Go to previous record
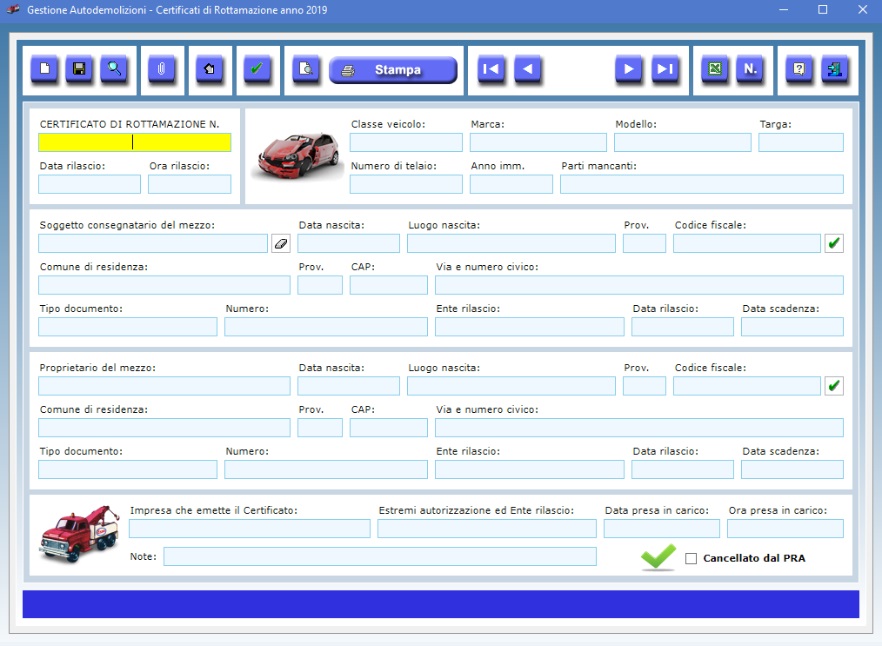Viewport: 882px width, 646px height. pos(528,69)
